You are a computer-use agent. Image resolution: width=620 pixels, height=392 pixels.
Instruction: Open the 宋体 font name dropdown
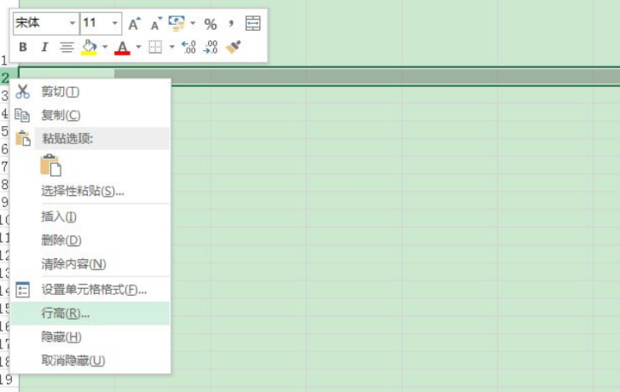[72, 23]
